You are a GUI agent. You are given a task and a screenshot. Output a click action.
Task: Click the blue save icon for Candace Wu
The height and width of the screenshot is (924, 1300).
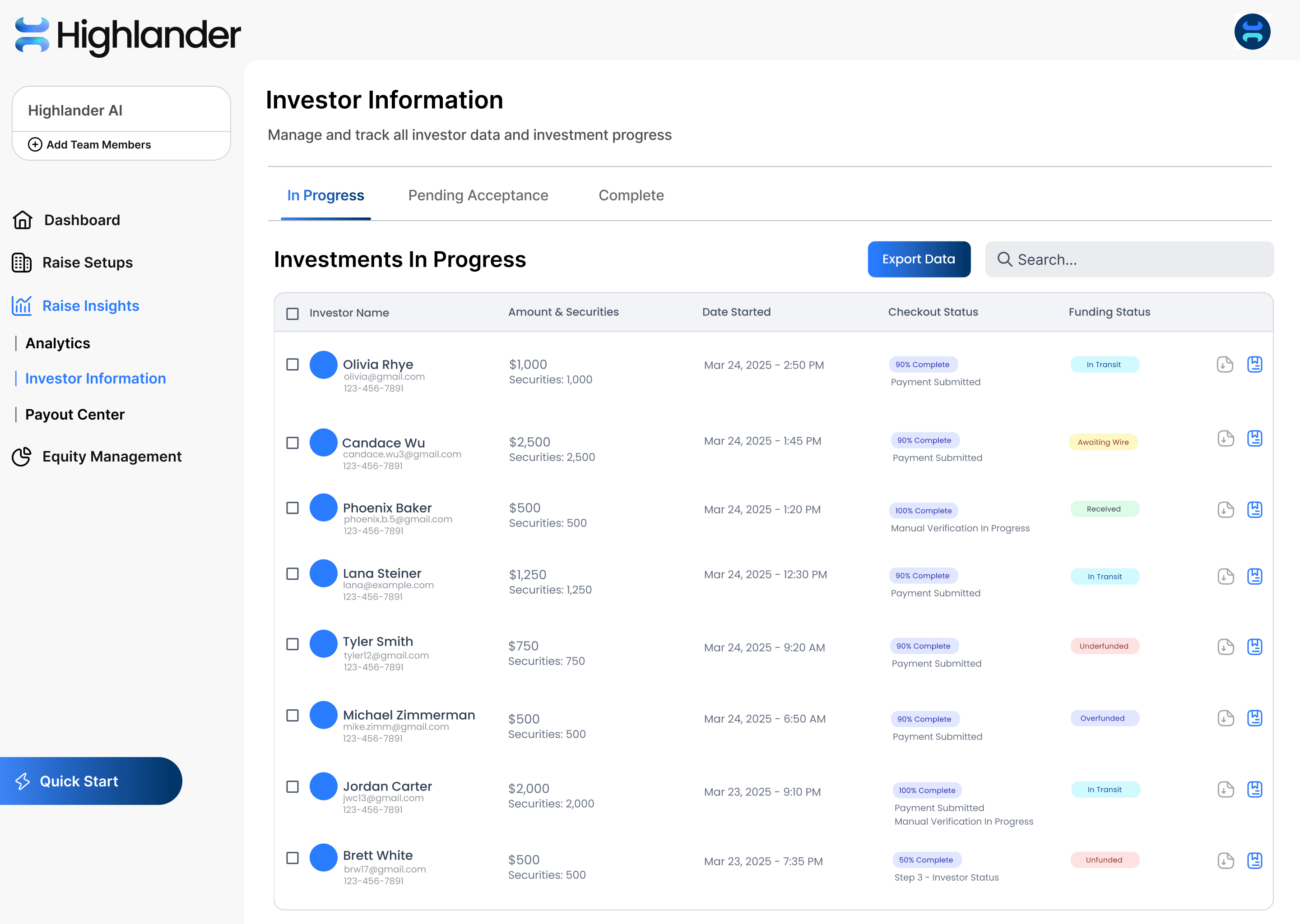tap(1254, 439)
